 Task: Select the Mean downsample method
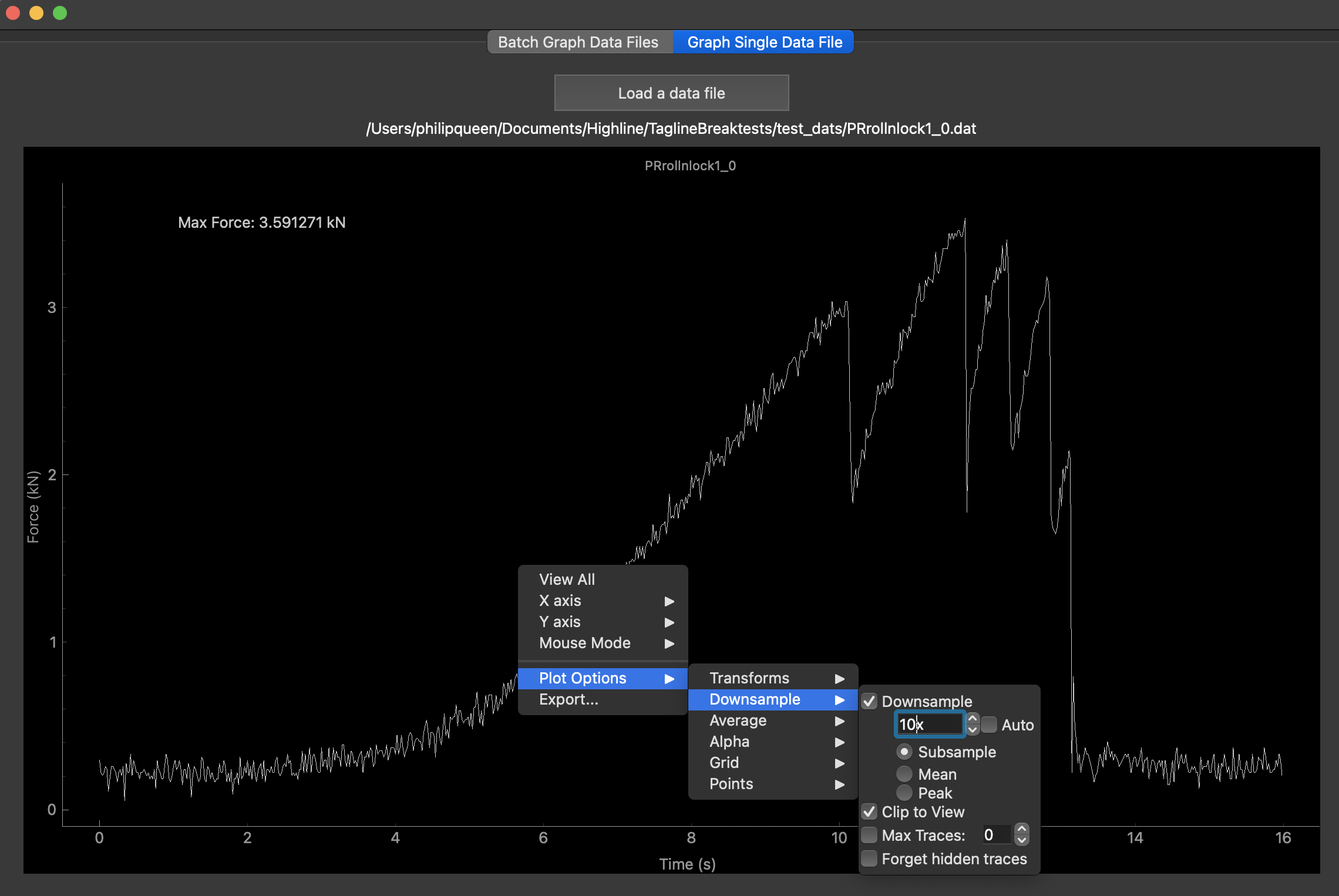coord(904,774)
